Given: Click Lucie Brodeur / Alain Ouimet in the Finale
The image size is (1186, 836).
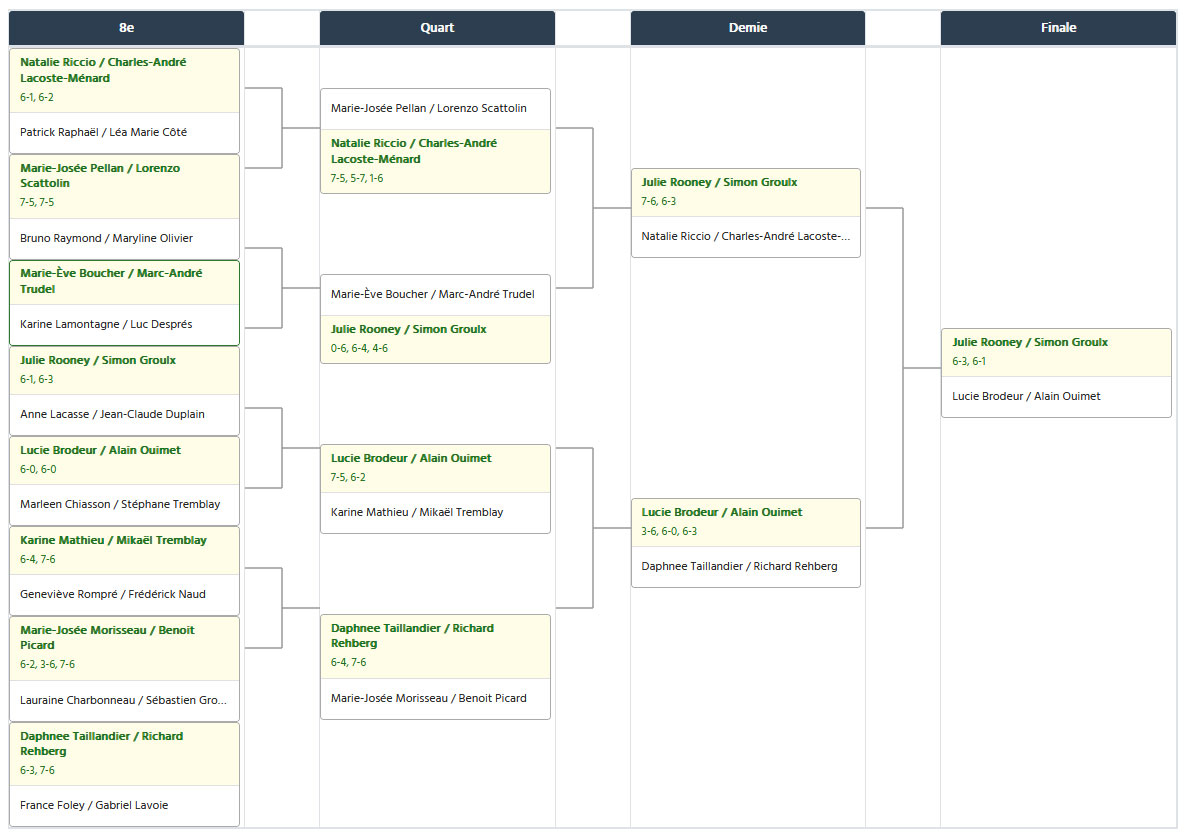Looking at the screenshot, I should [1056, 396].
